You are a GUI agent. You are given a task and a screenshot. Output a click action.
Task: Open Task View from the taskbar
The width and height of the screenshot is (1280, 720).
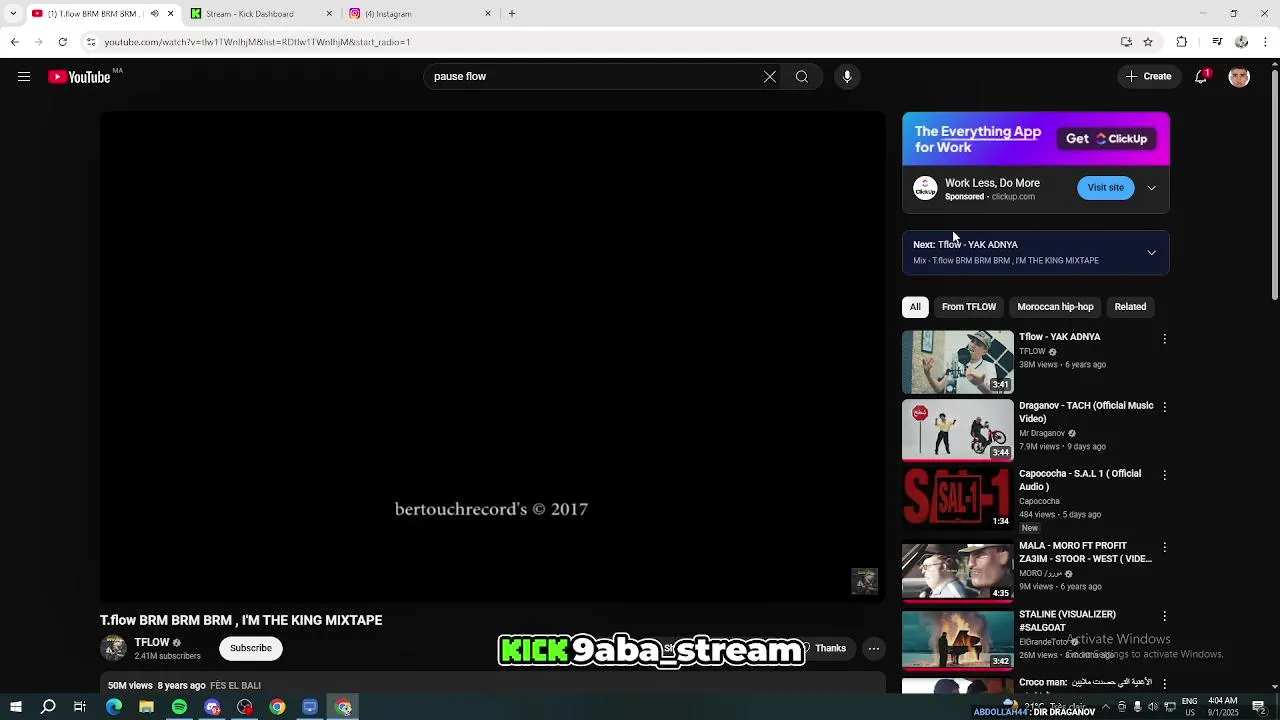80,707
